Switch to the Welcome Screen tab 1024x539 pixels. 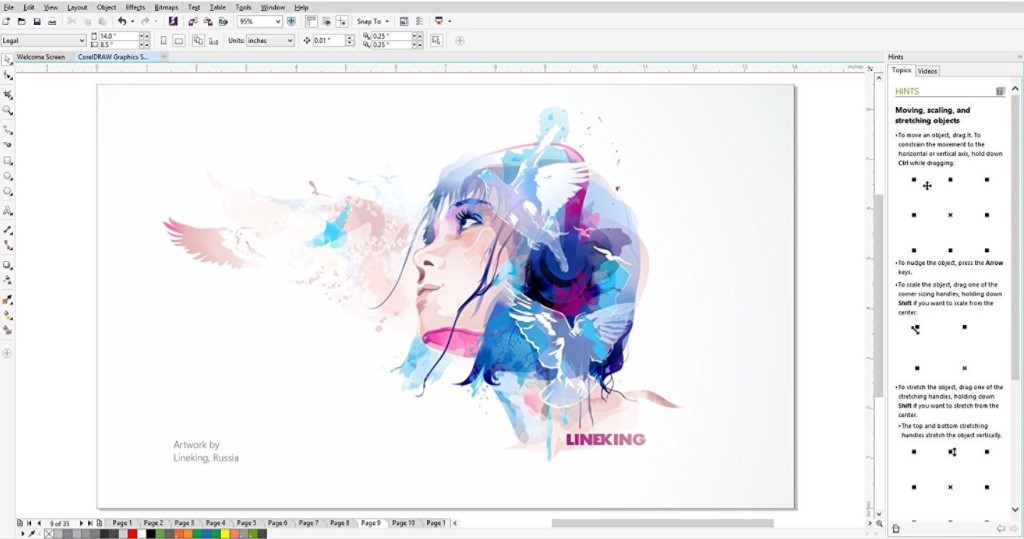(40, 57)
